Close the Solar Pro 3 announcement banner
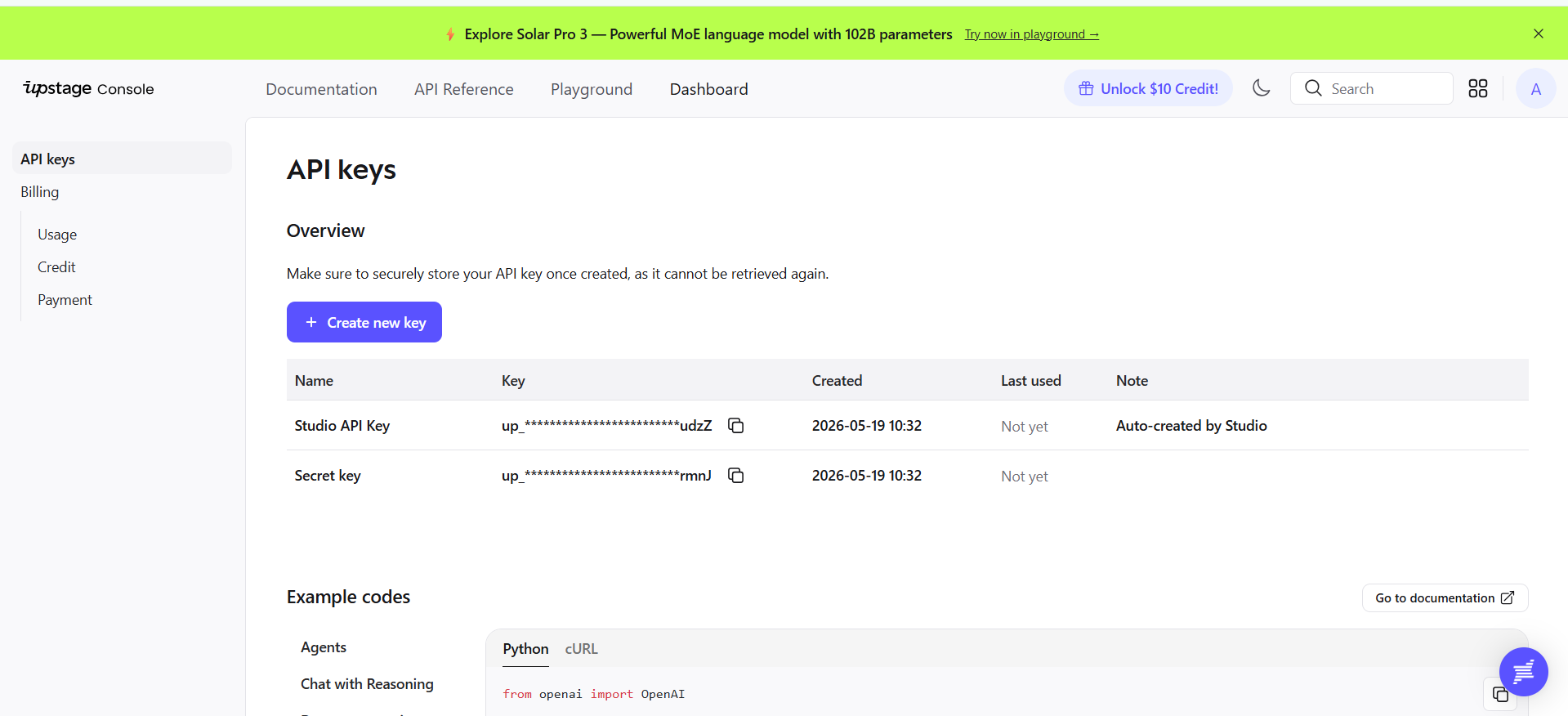Screen dimensions: 1568x716 [1538, 34]
